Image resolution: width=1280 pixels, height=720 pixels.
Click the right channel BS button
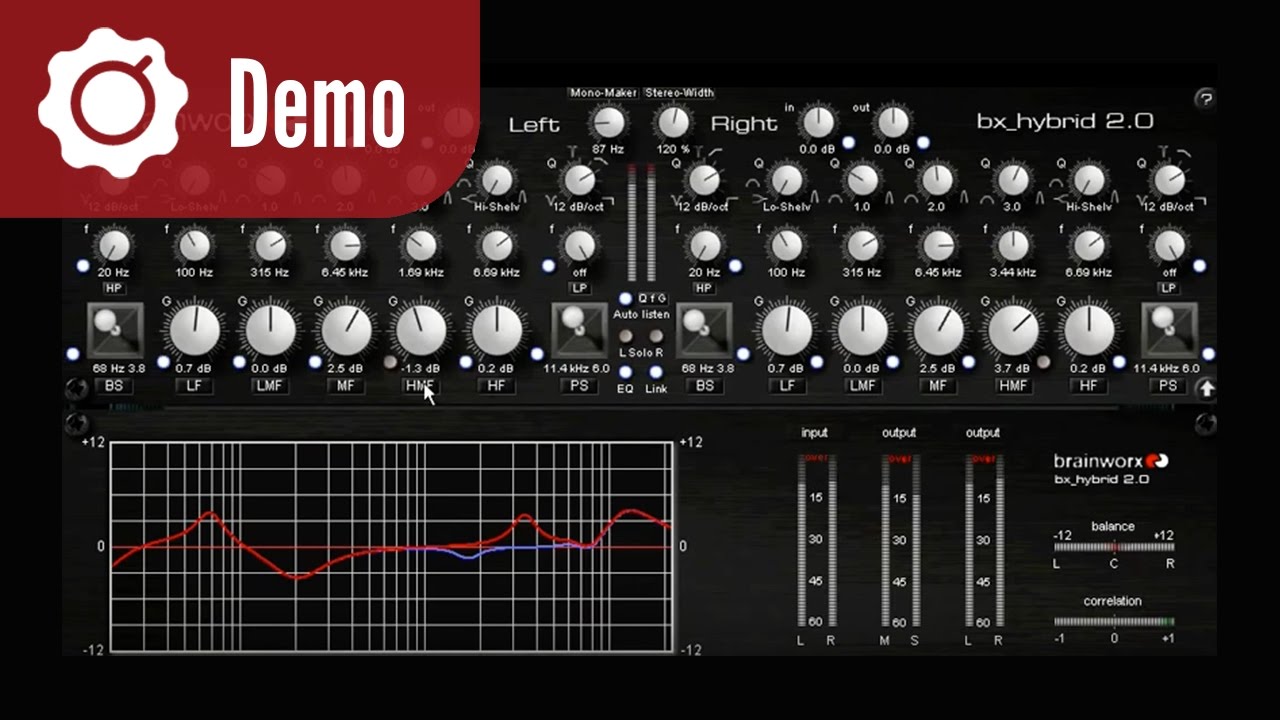tap(705, 386)
